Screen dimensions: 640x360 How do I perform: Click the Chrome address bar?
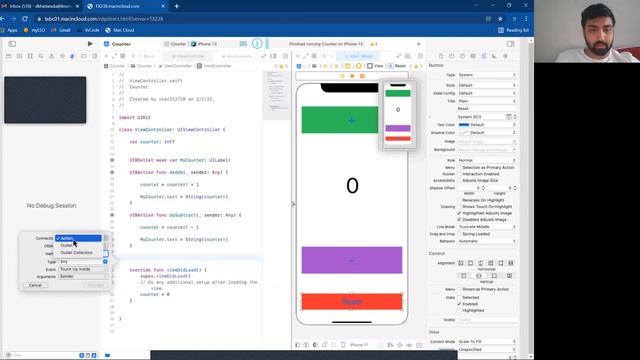click(x=261, y=19)
